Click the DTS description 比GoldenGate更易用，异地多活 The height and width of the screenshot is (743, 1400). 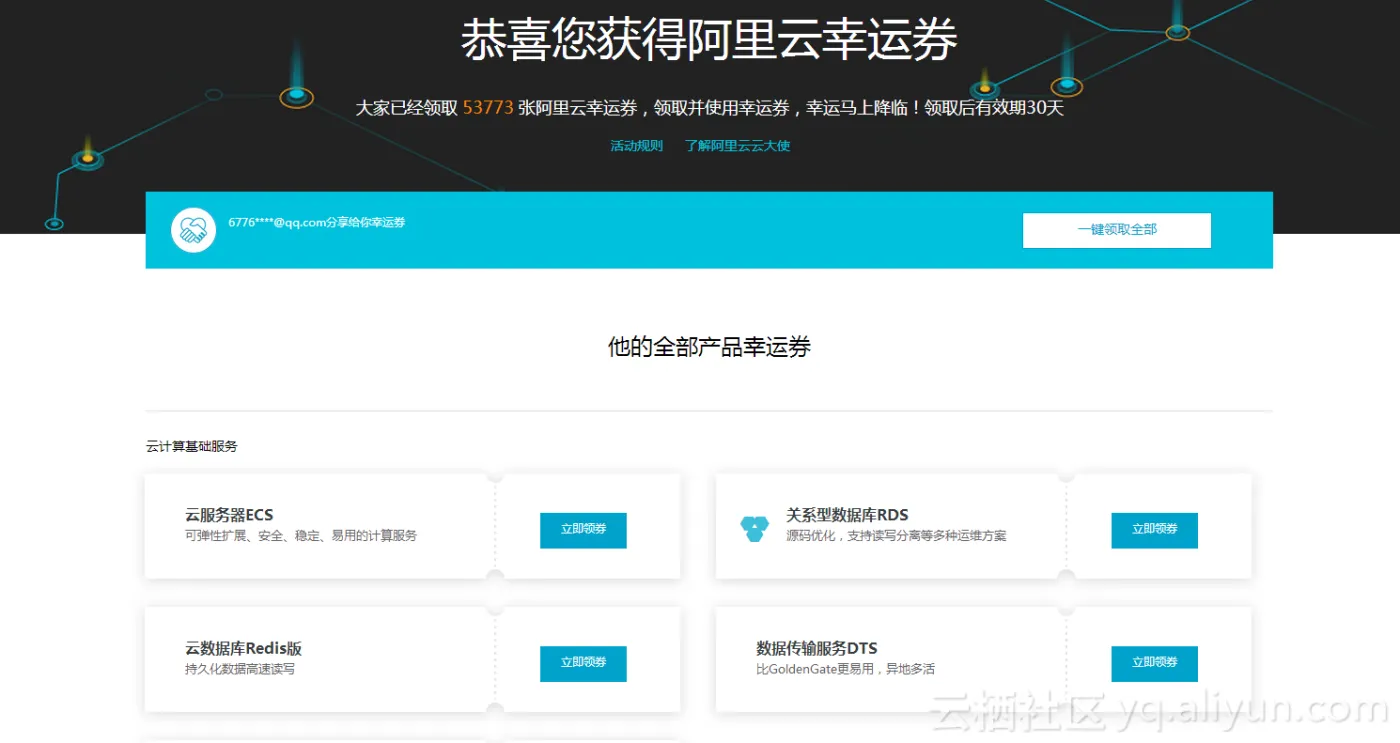(845, 669)
